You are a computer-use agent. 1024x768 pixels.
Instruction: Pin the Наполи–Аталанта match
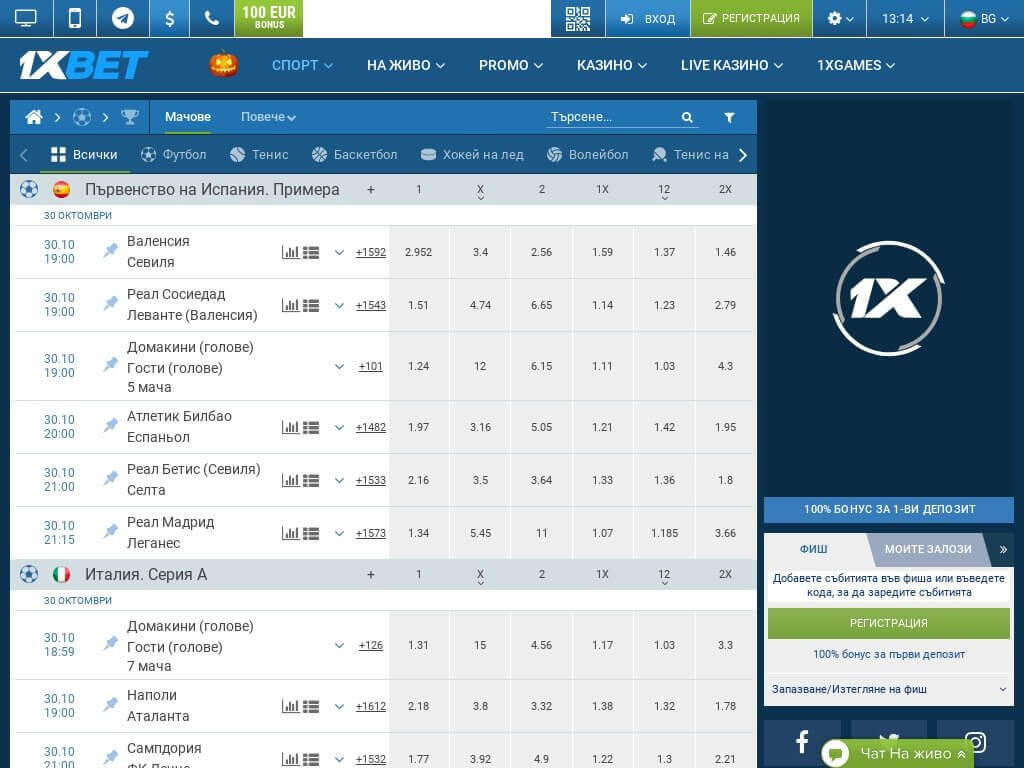coord(111,704)
